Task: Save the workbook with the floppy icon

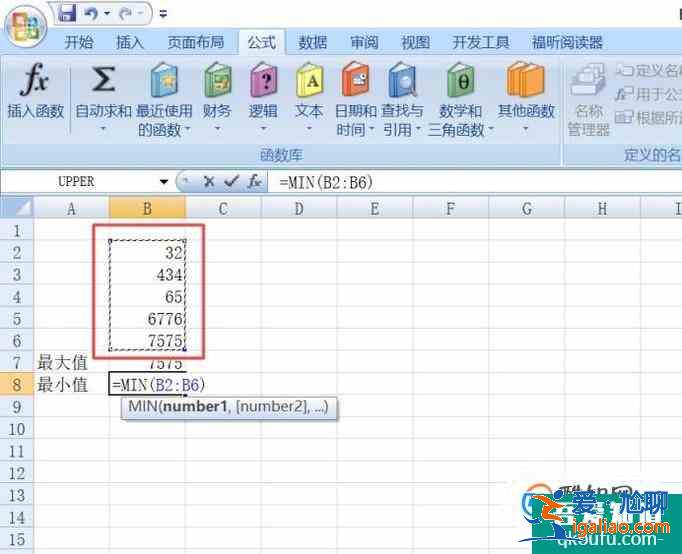Action: (67, 13)
